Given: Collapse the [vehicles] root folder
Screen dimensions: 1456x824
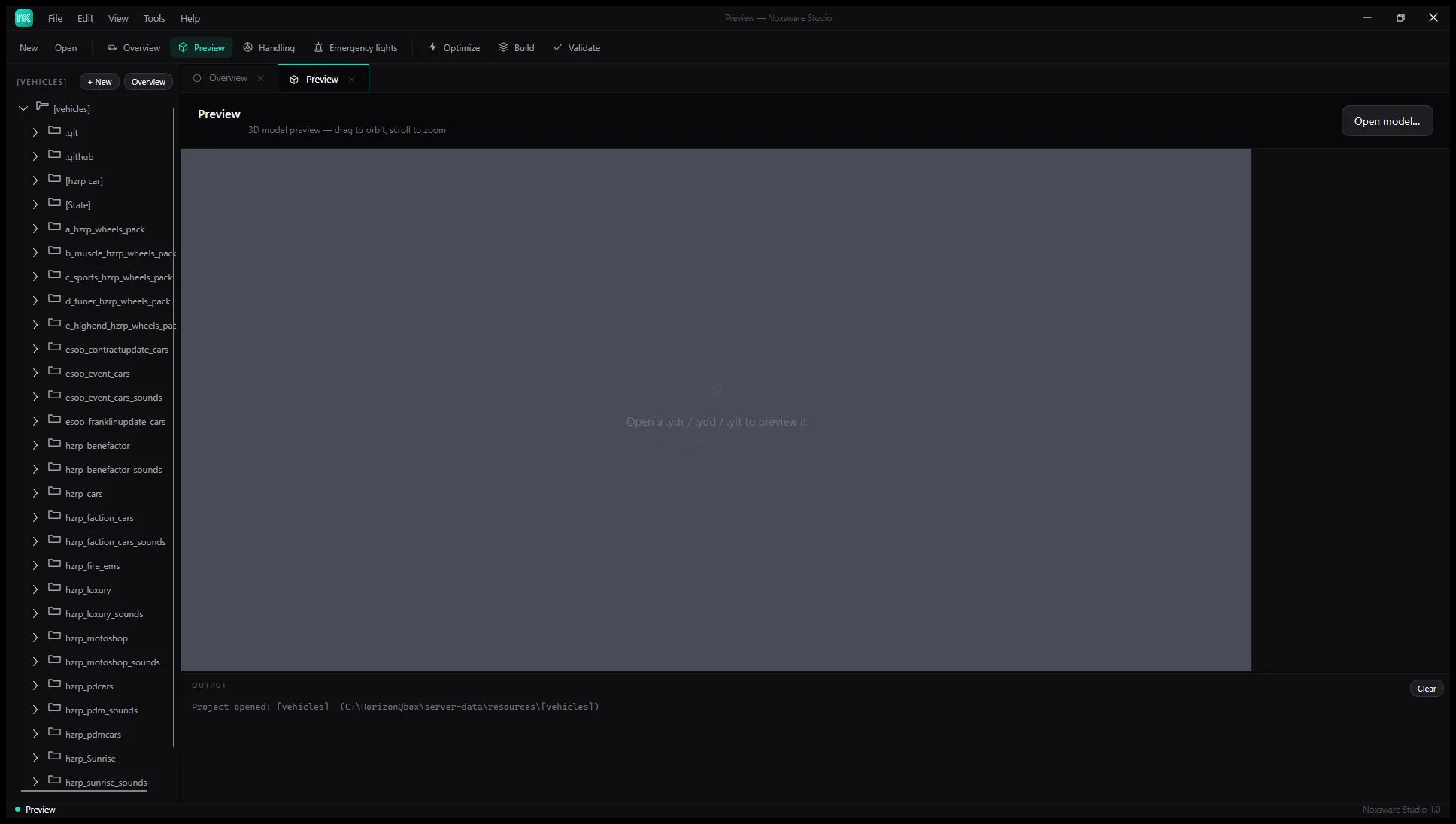Looking at the screenshot, I should click(23, 108).
